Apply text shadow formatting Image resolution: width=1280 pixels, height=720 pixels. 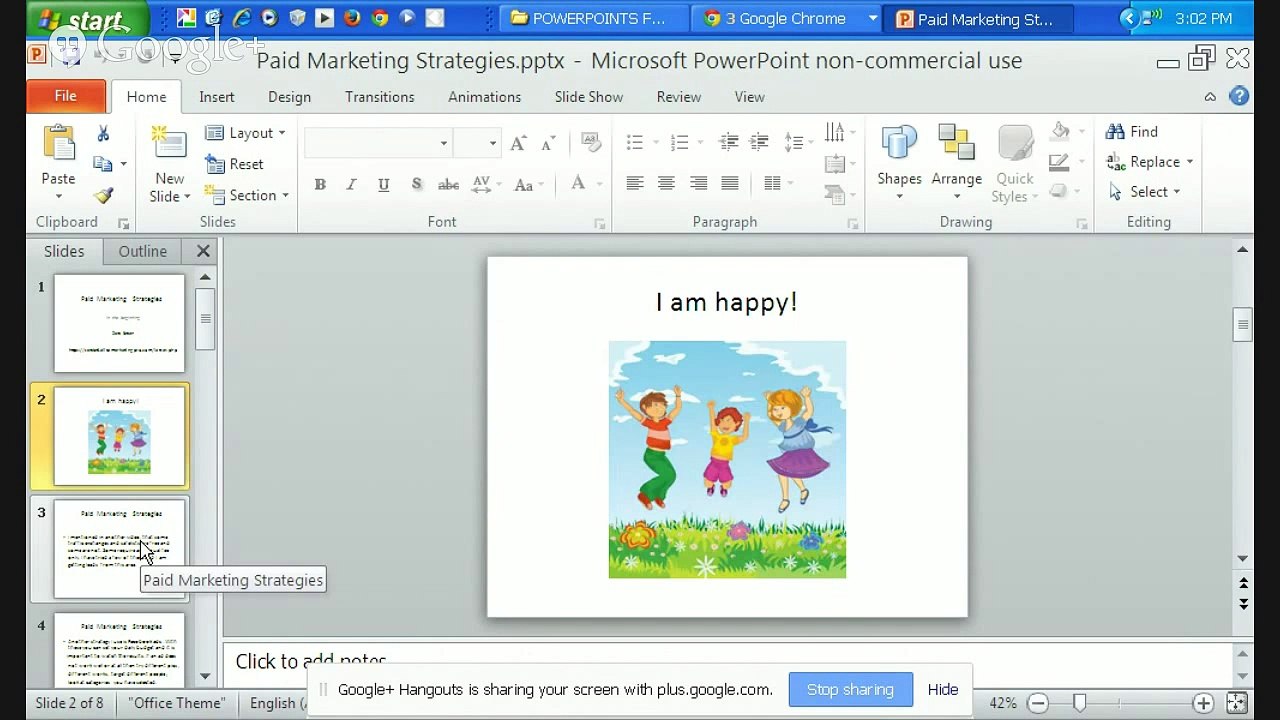click(x=416, y=184)
